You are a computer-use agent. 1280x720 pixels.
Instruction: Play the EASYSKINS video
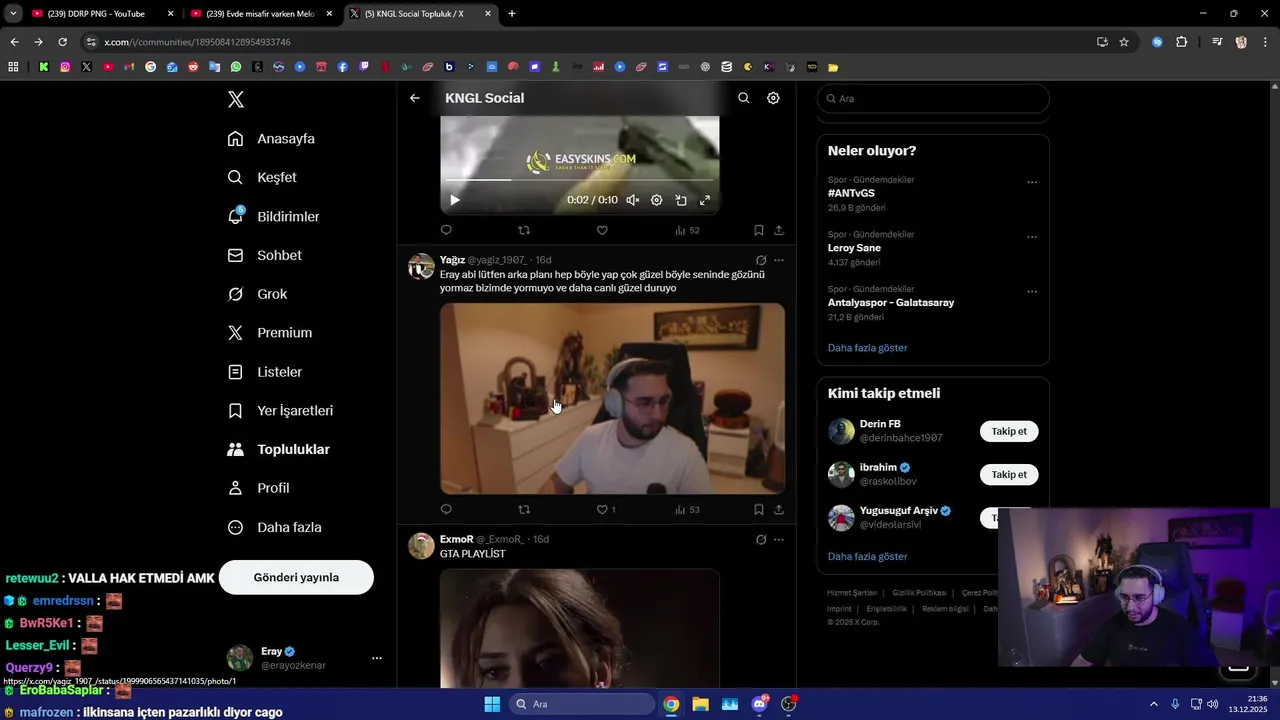455,200
